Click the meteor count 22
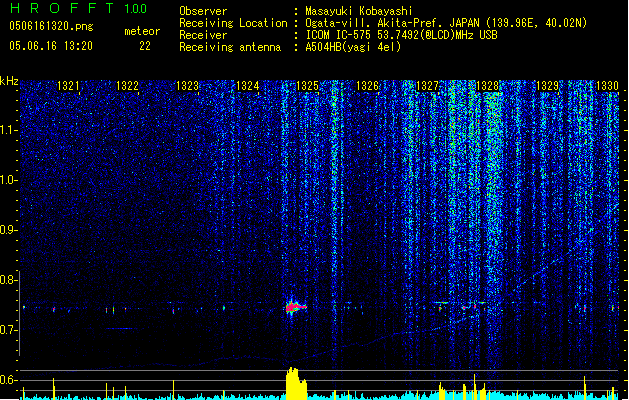 [145, 46]
